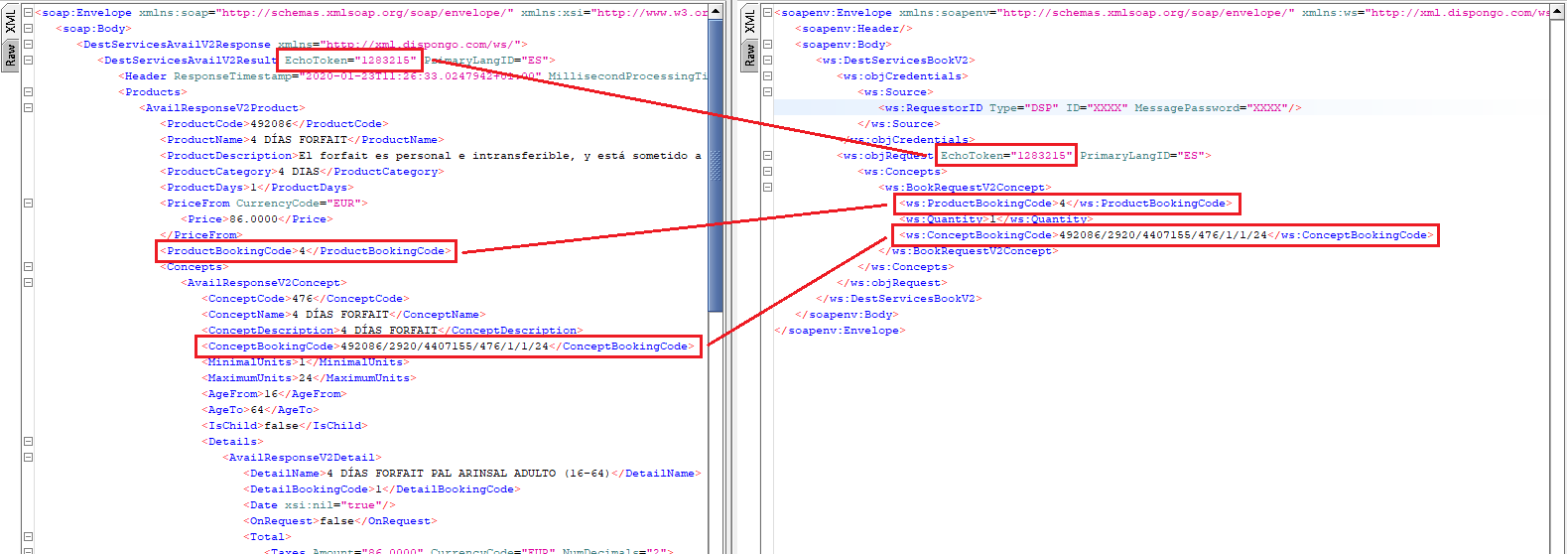Click the ConceptBookingCode value in response
Viewport: 1568px width, 555px height.
[444, 347]
